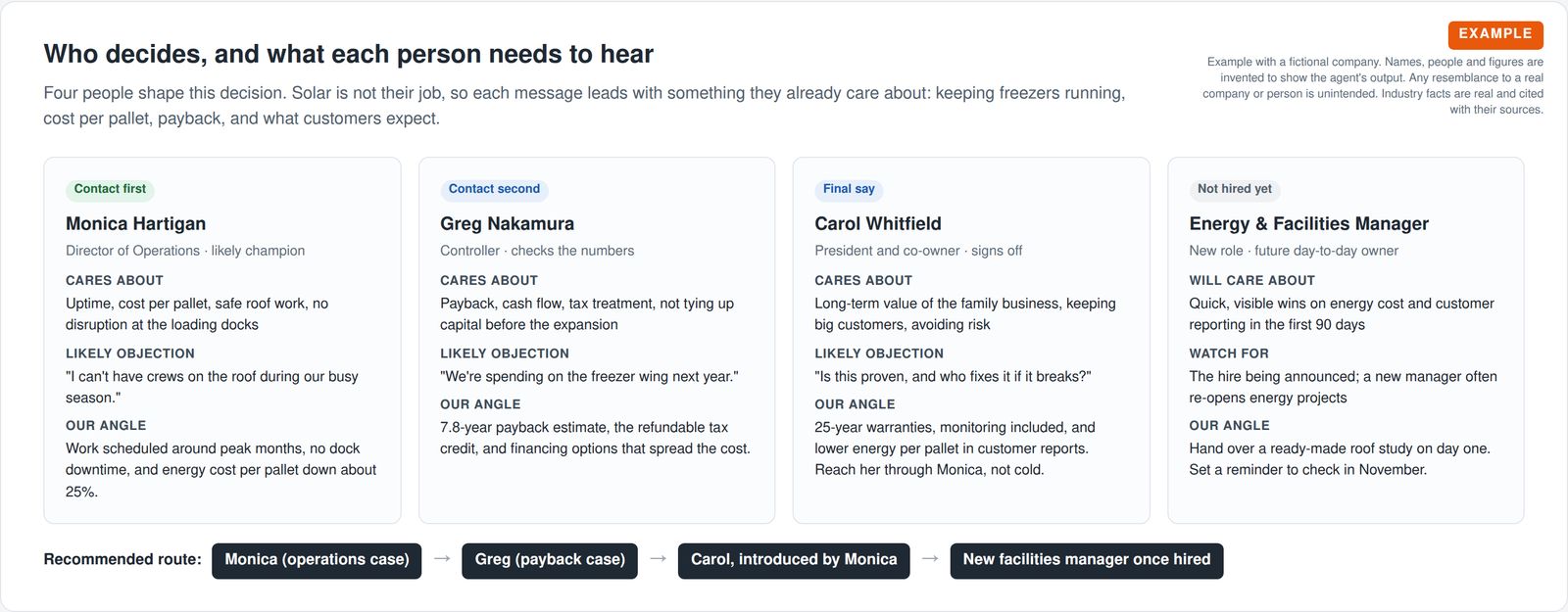1568x612 pixels.
Task: Select the Contact second tag
Action: coord(494,189)
